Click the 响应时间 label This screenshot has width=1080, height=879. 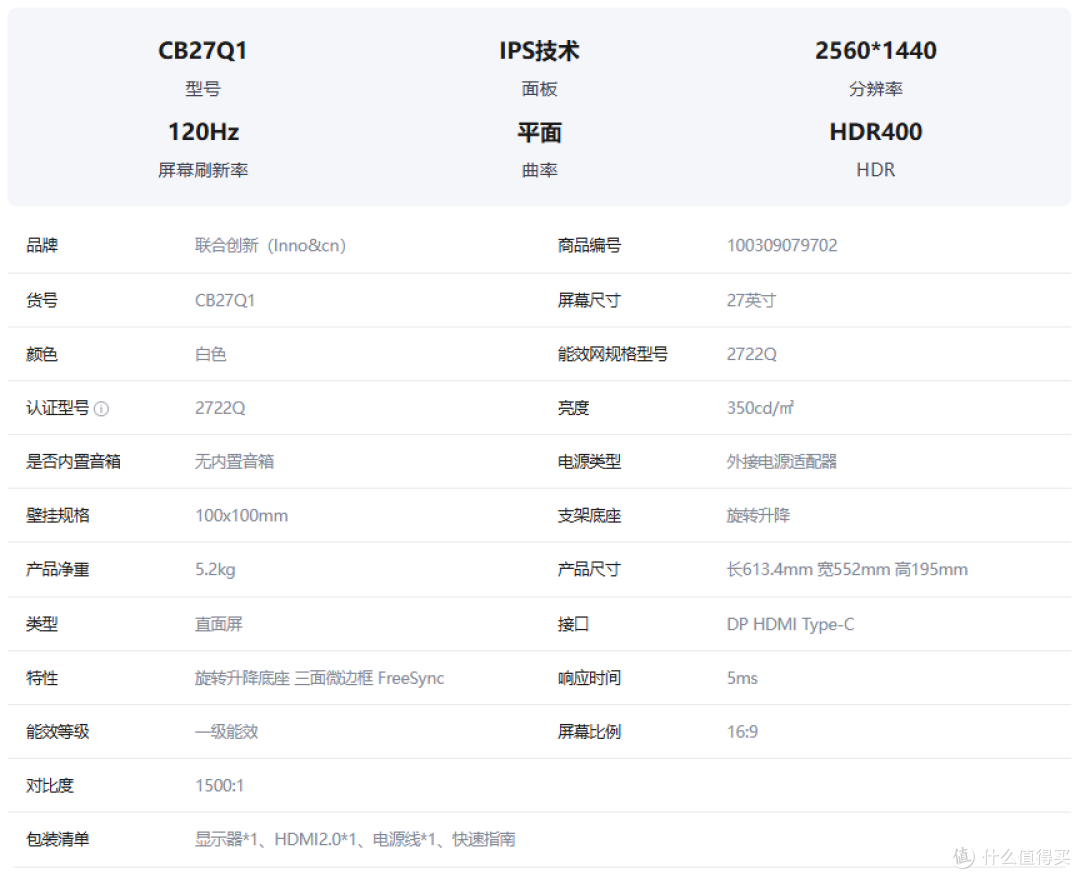click(589, 678)
